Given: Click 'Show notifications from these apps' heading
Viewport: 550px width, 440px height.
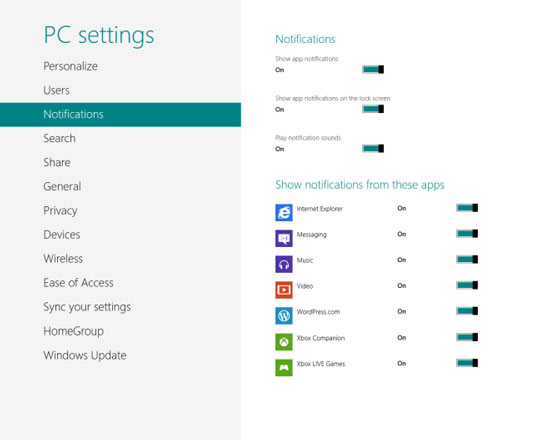Looking at the screenshot, I should click(360, 185).
